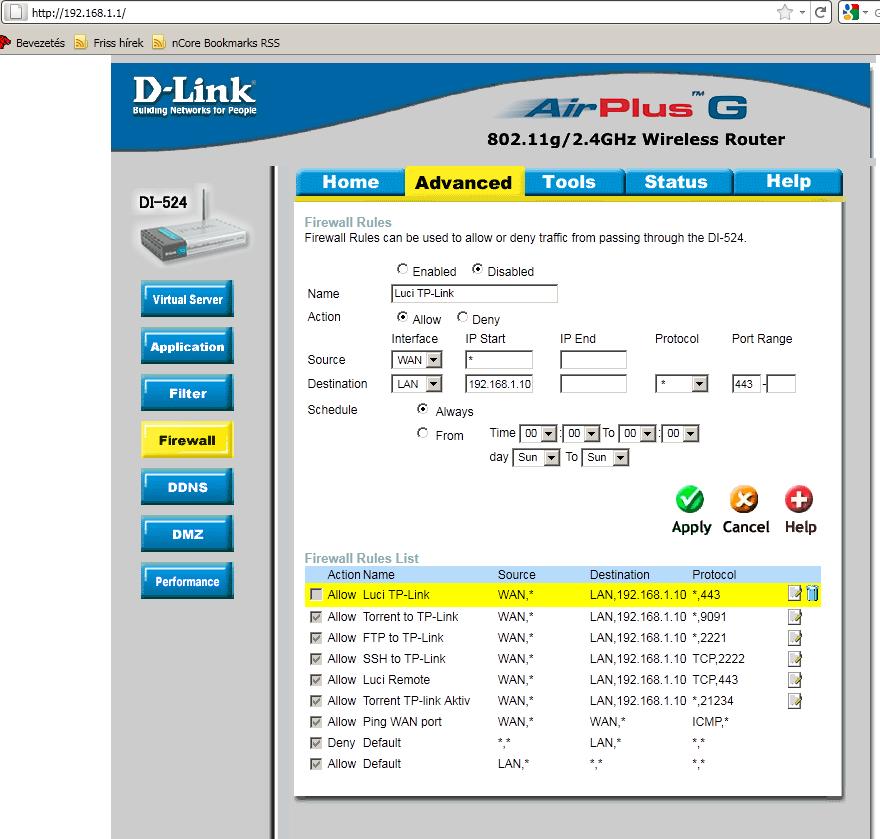Click the D-Link logo

(x=194, y=96)
